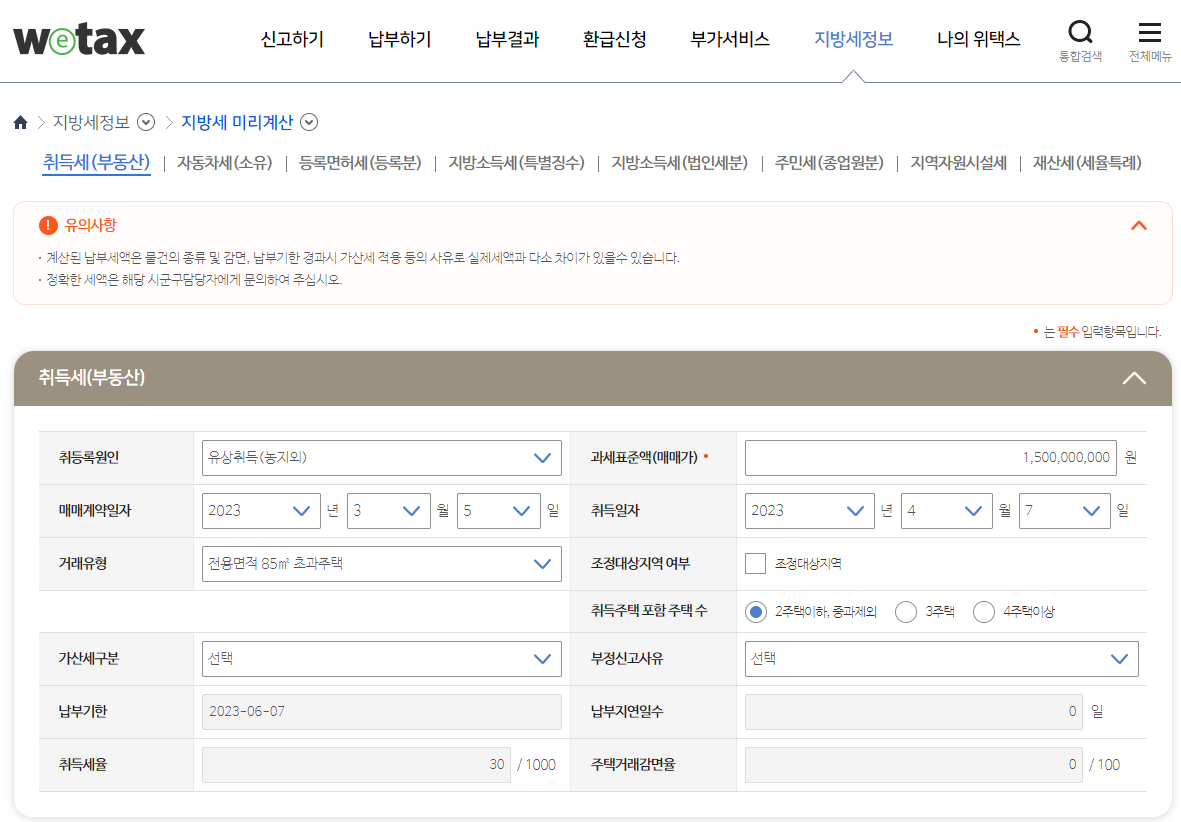Open the 부가서비스 menu
This screenshot has height=822, width=1181.
[x=730, y=39]
